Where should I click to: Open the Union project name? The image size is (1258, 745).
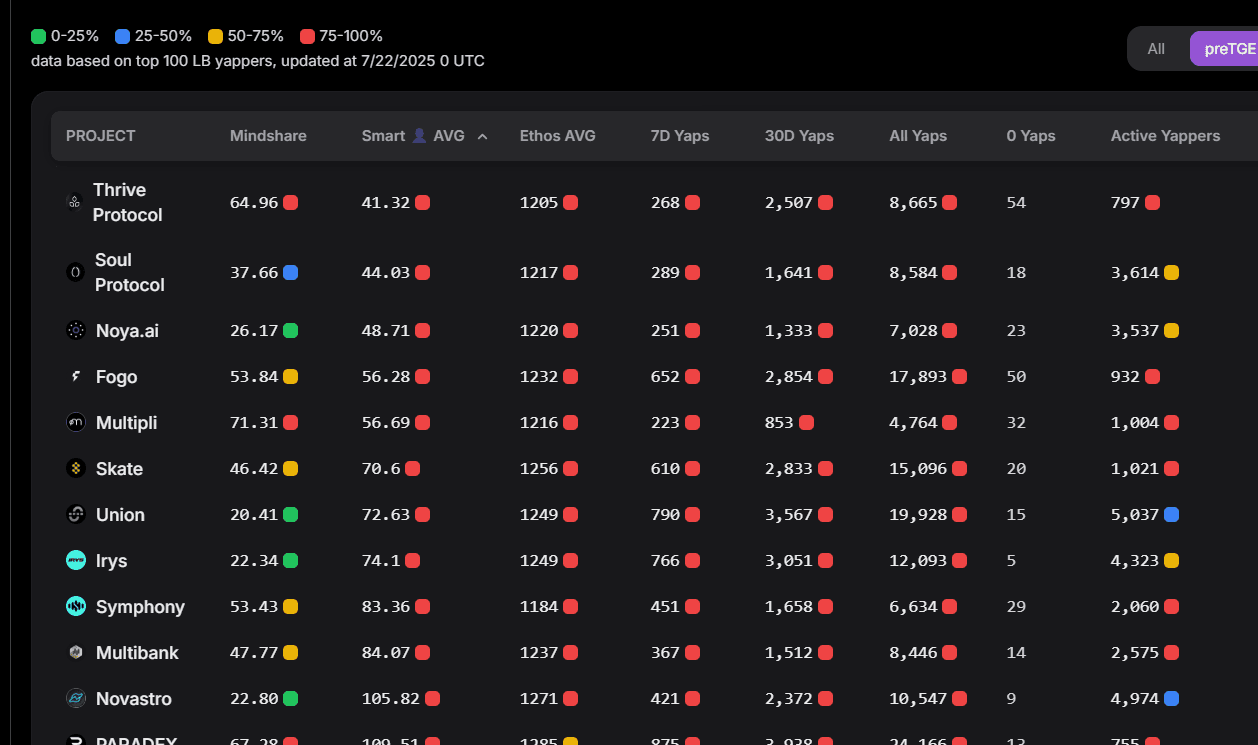120,515
